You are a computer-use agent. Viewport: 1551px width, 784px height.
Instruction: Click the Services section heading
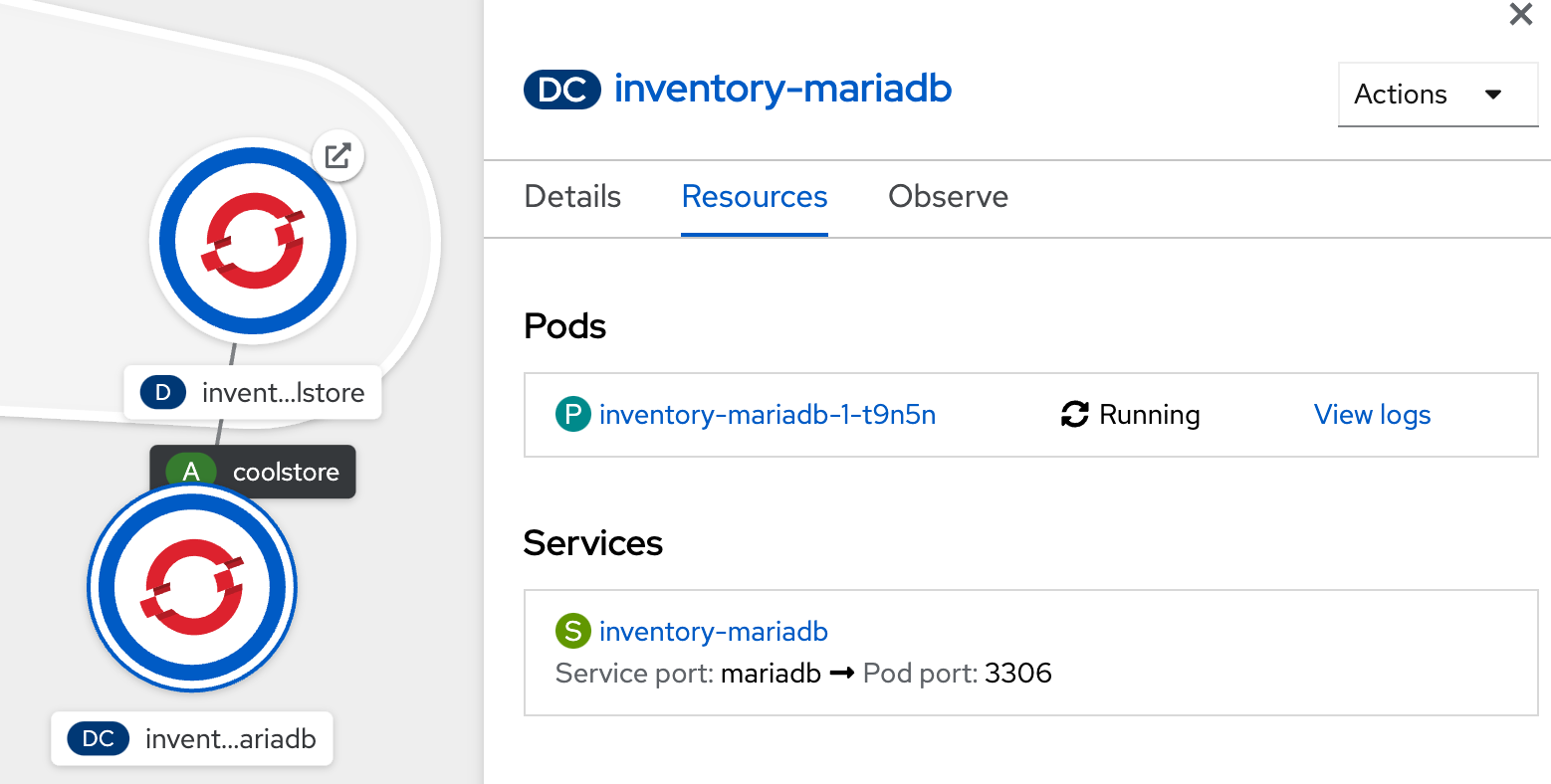(593, 543)
